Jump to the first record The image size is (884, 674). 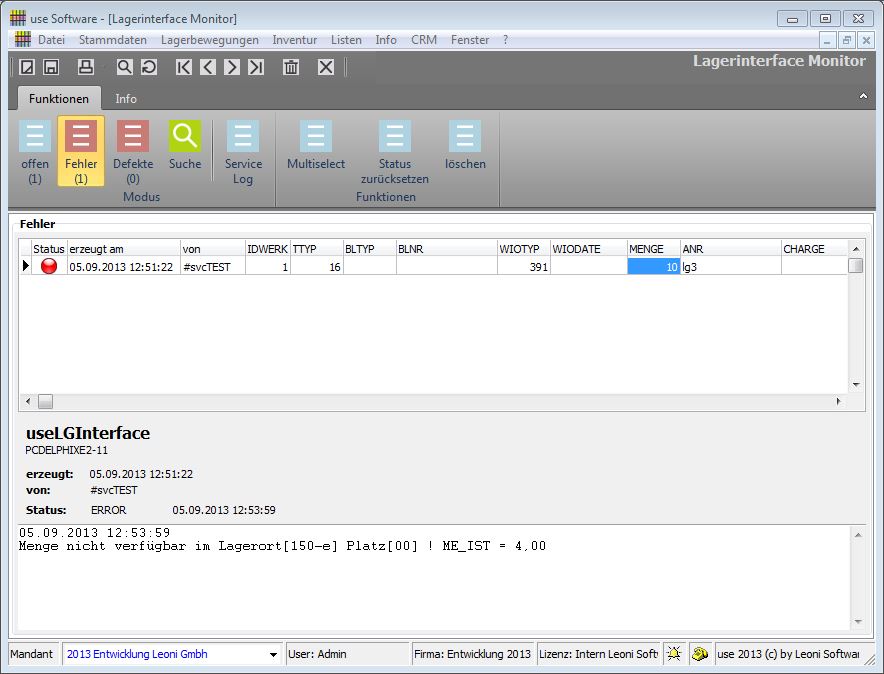click(x=184, y=67)
